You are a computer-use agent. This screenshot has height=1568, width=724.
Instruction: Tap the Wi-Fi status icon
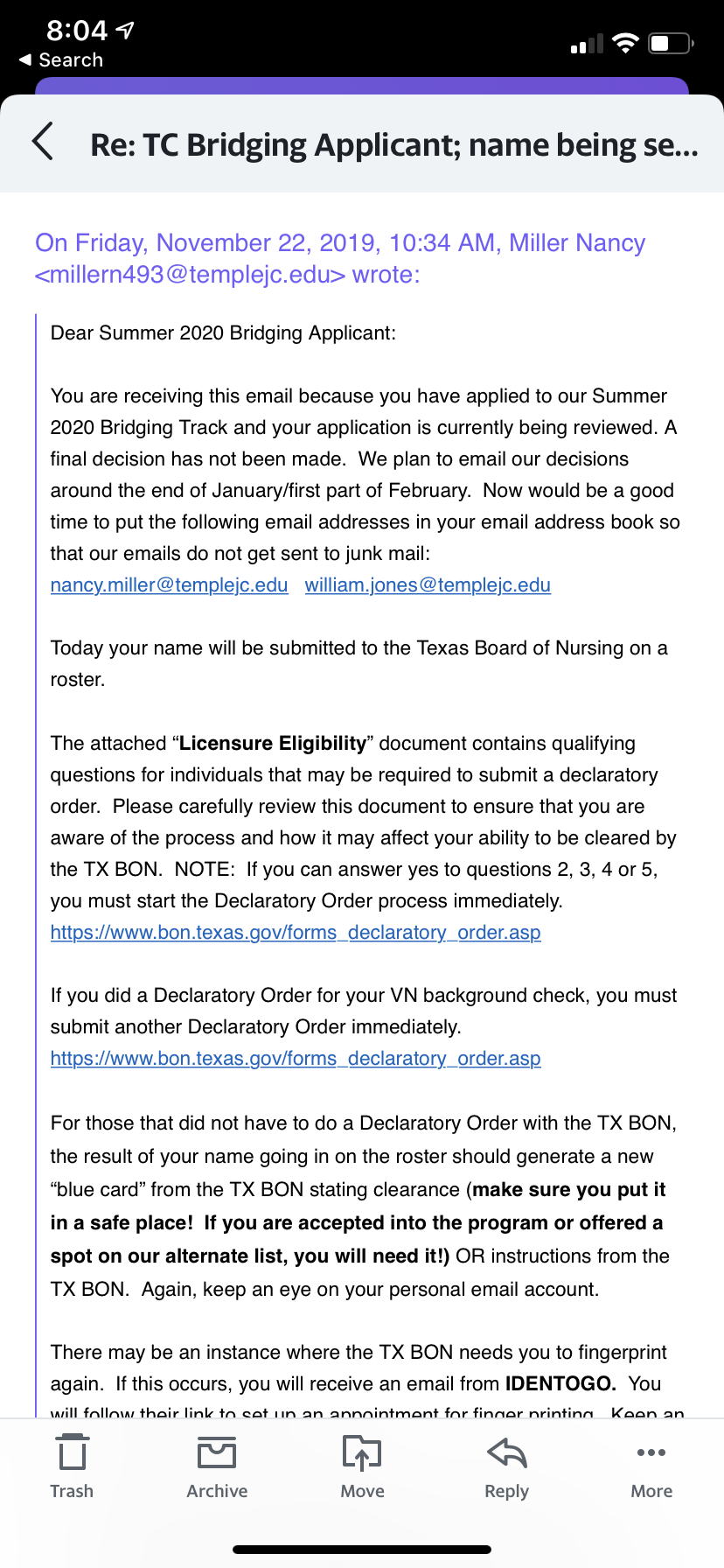pyautogui.click(x=625, y=43)
